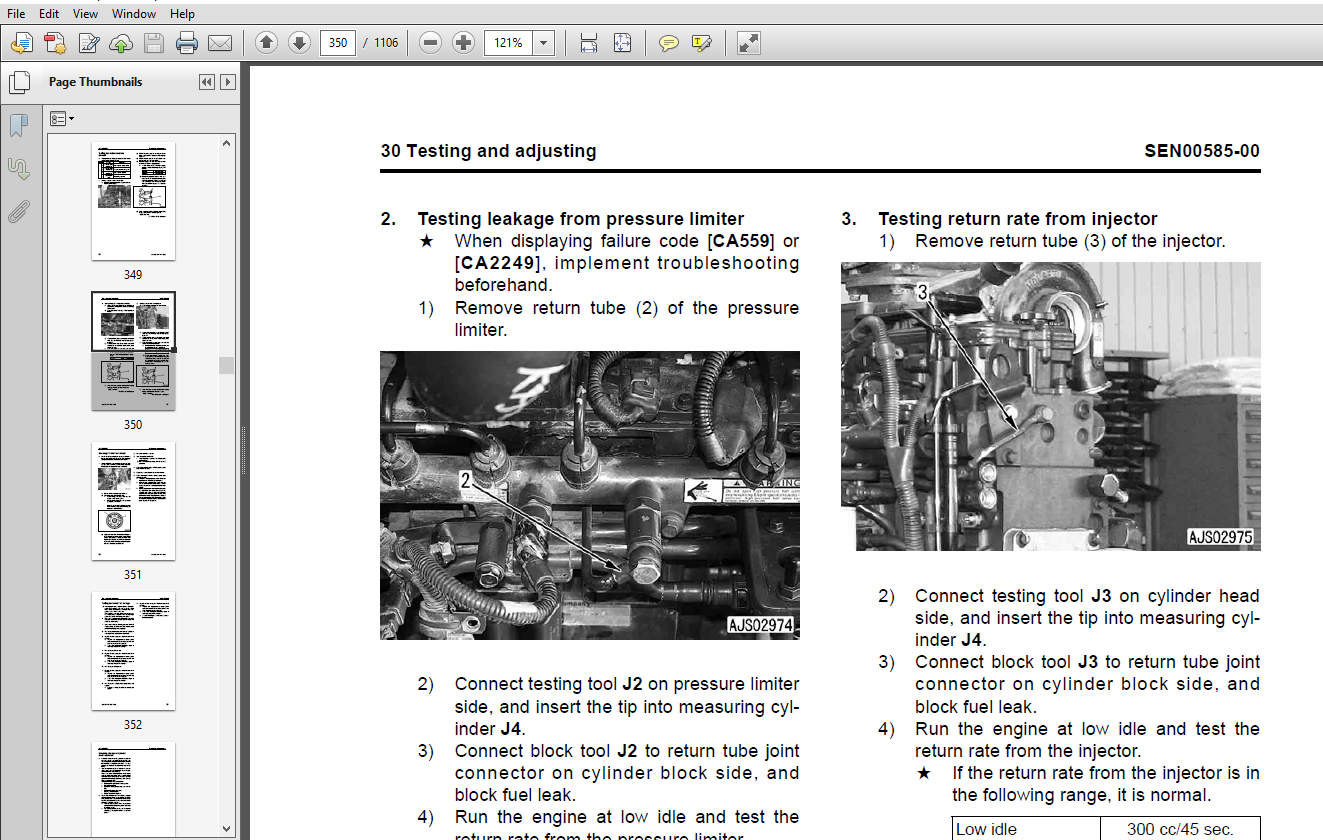Click the upload to cloud icon
1323x840 pixels.
click(x=120, y=43)
